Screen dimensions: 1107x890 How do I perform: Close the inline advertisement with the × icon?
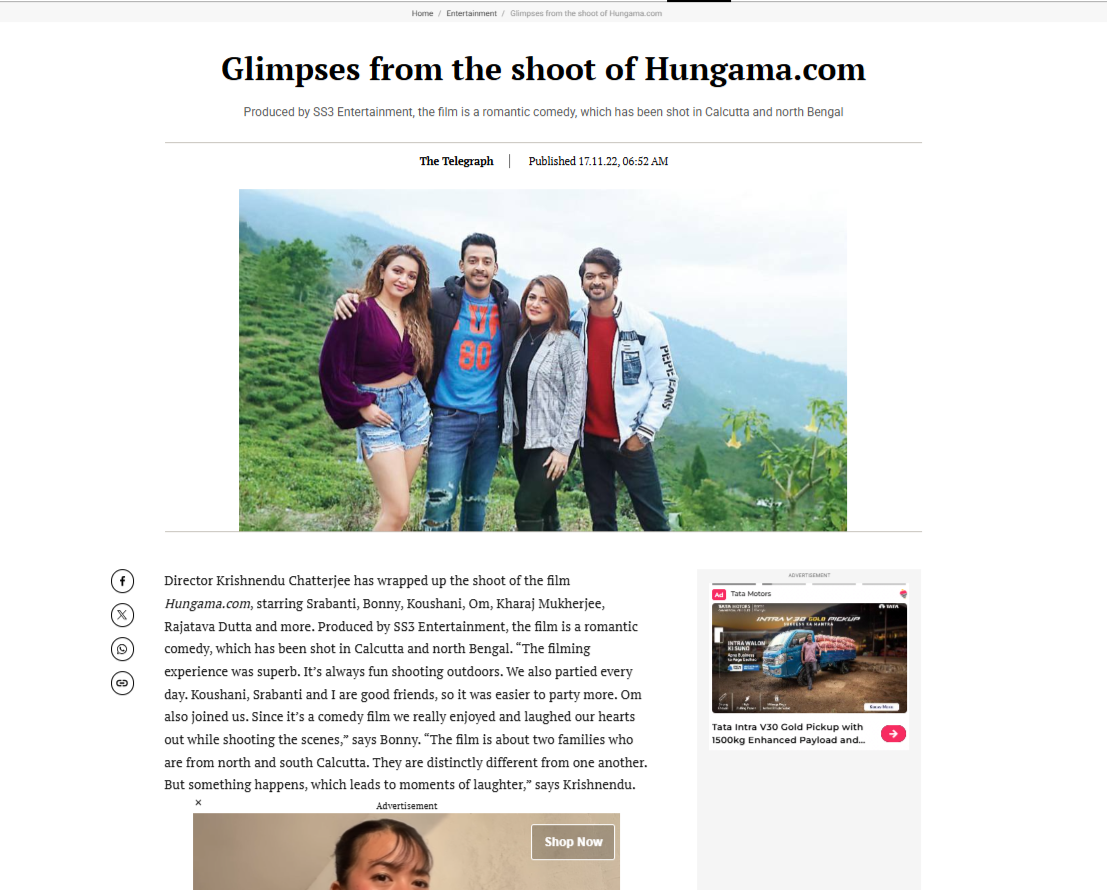pos(198,802)
